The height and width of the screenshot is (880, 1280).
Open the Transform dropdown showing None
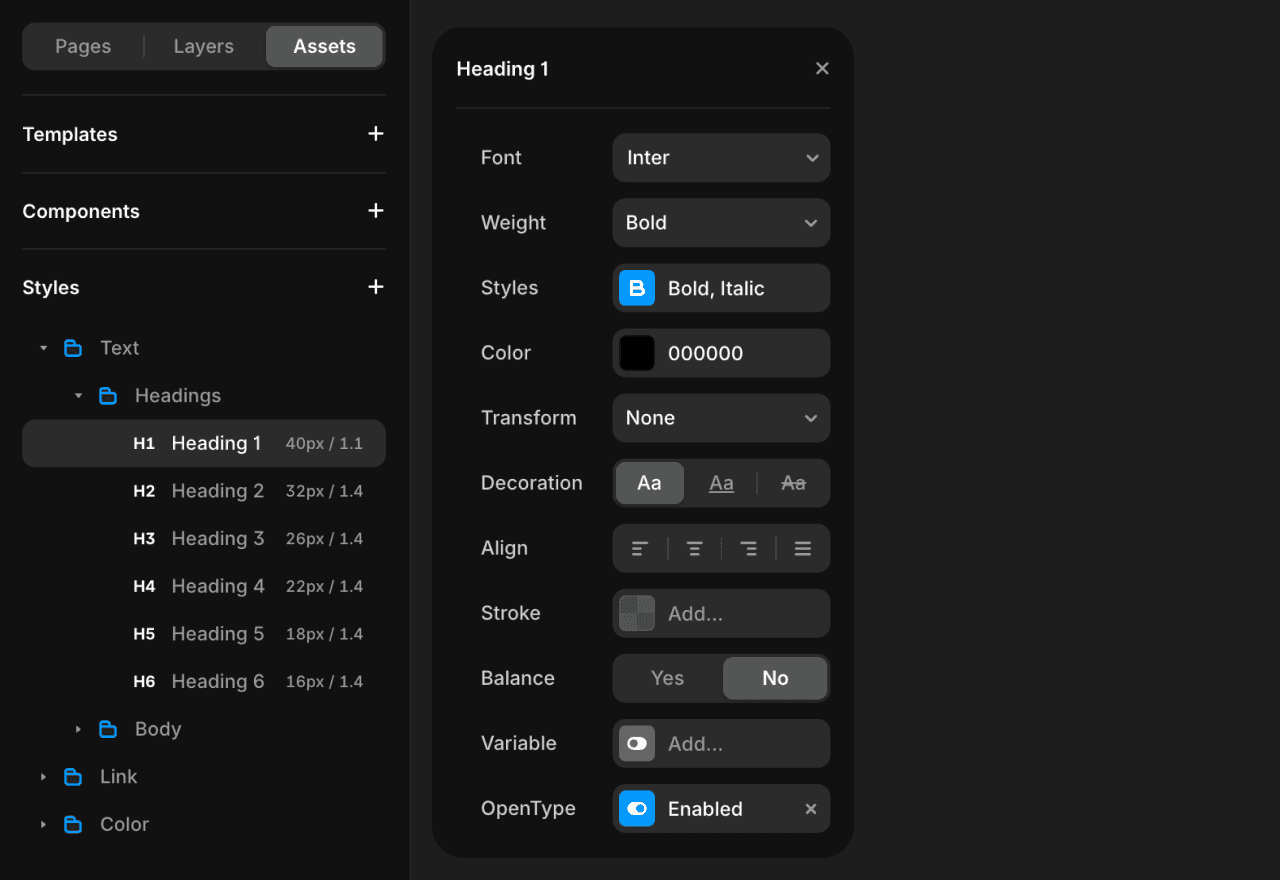721,418
